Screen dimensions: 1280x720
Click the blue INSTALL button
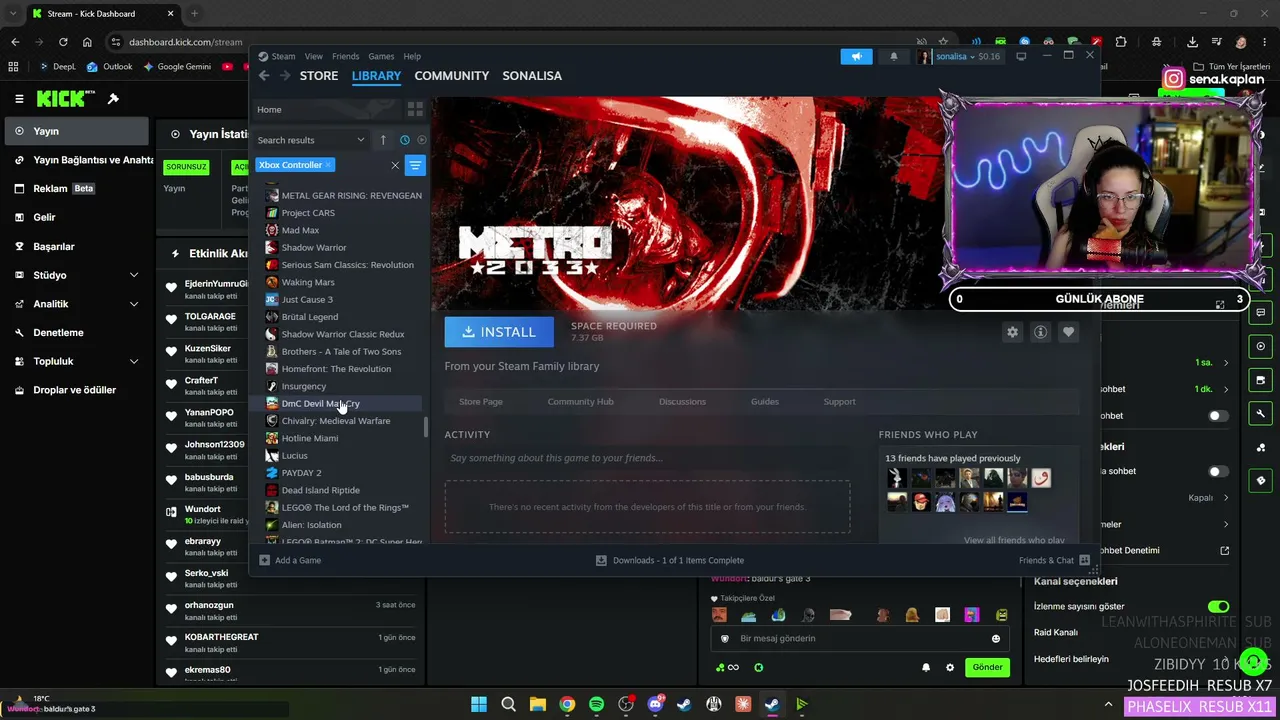click(x=499, y=332)
